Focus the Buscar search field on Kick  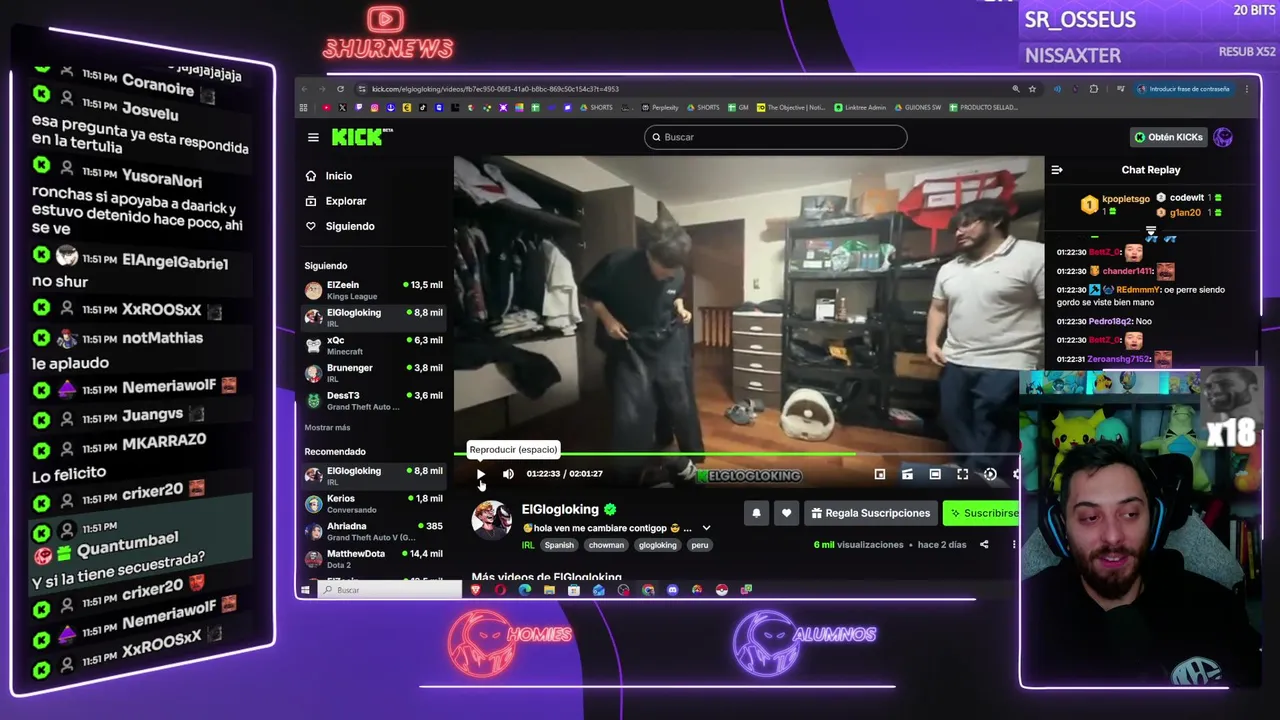(776, 137)
